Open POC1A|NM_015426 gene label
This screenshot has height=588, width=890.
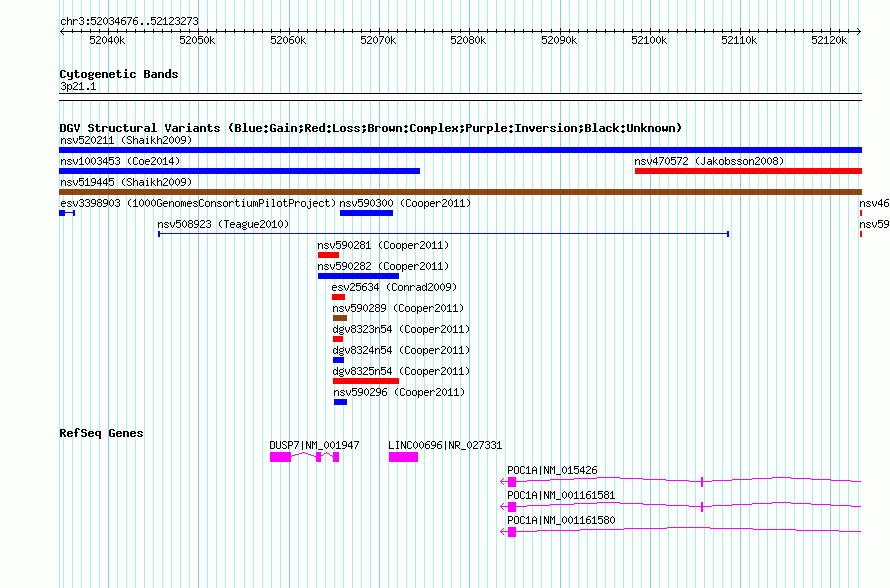(552, 471)
